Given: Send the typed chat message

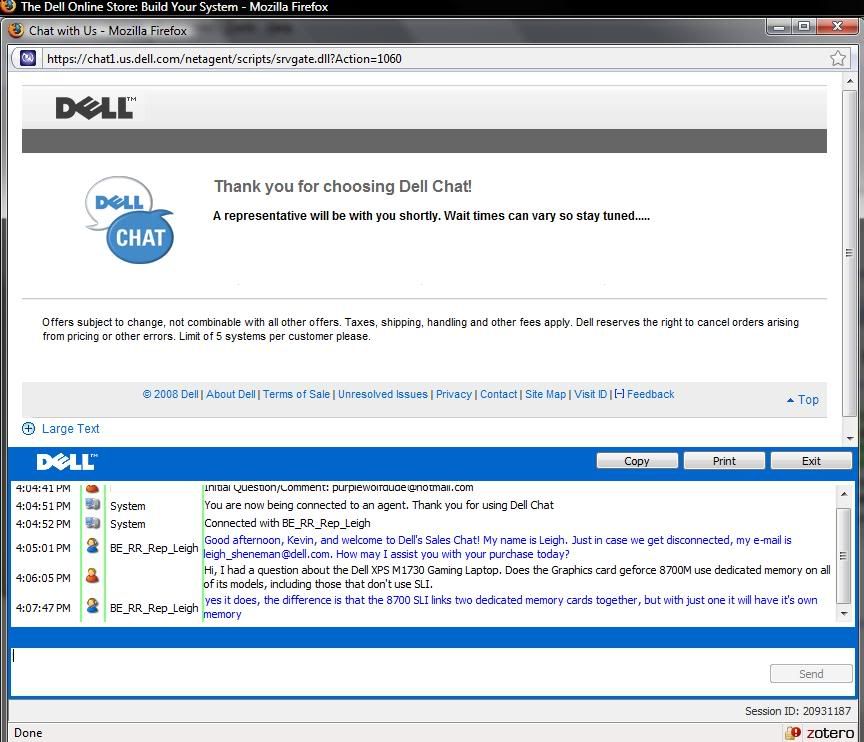Looking at the screenshot, I should 811,674.
